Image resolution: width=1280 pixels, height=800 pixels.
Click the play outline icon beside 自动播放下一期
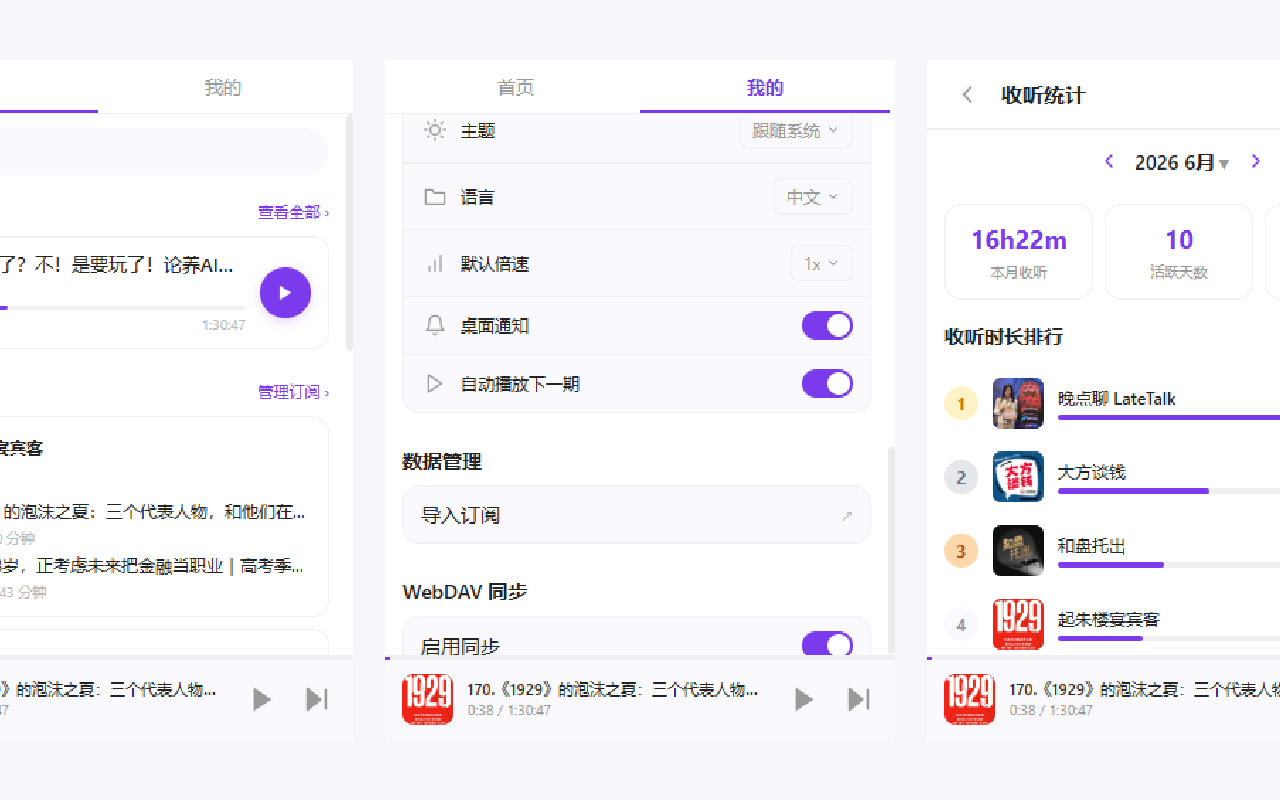coord(434,384)
